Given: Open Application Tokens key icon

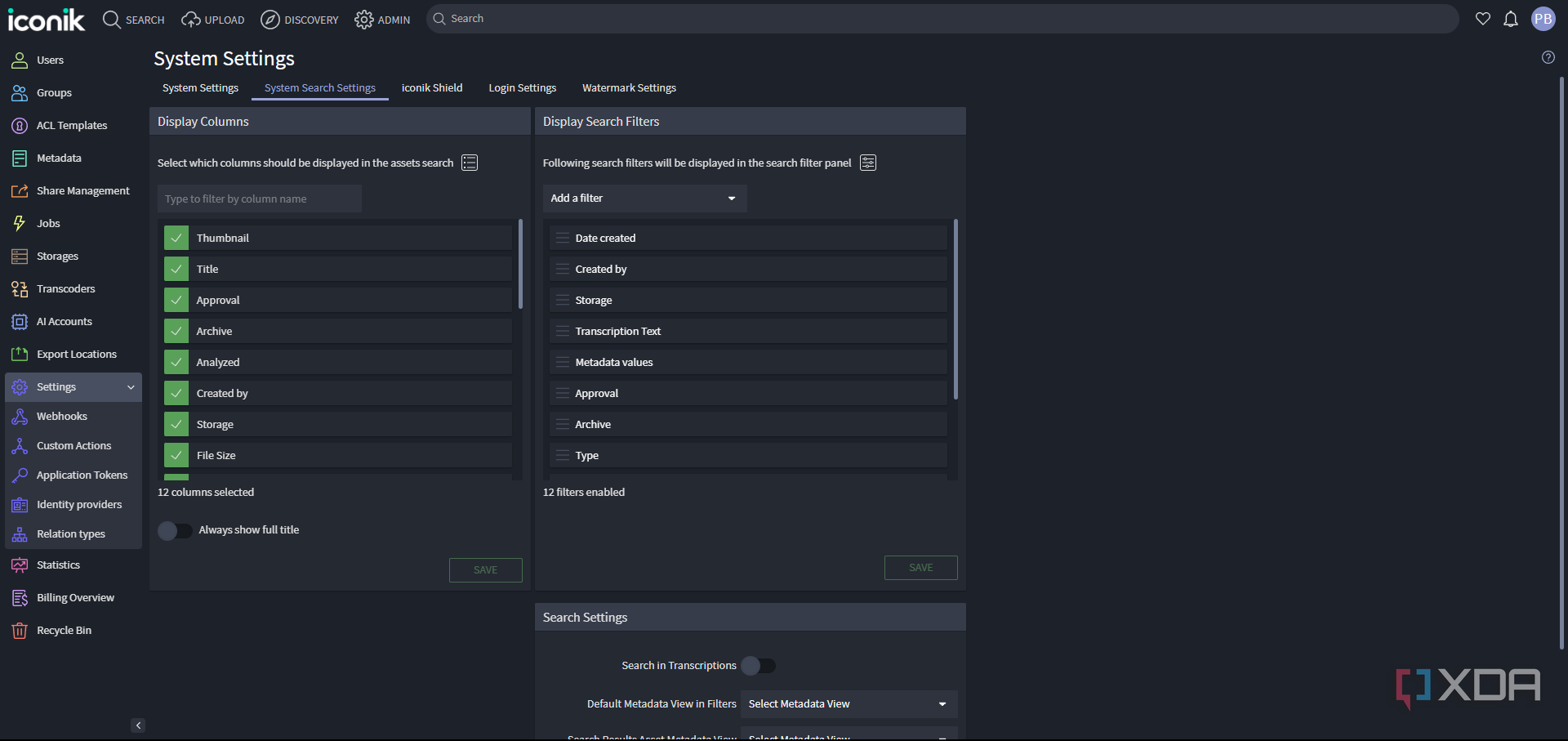Looking at the screenshot, I should point(20,475).
